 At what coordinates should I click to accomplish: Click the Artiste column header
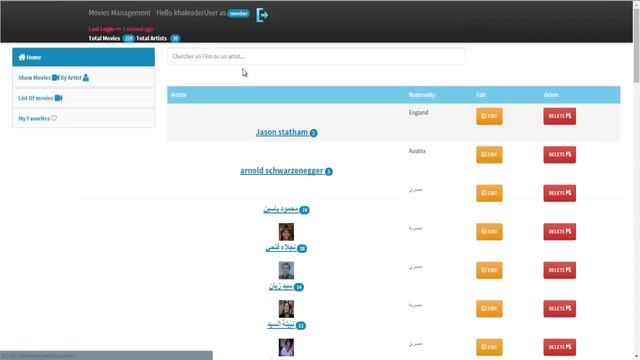tap(178, 95)
